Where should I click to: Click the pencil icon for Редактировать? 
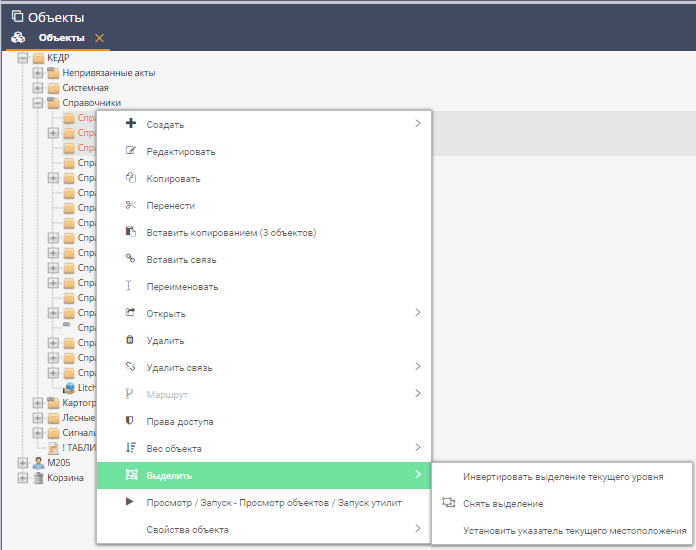(130, 151)
